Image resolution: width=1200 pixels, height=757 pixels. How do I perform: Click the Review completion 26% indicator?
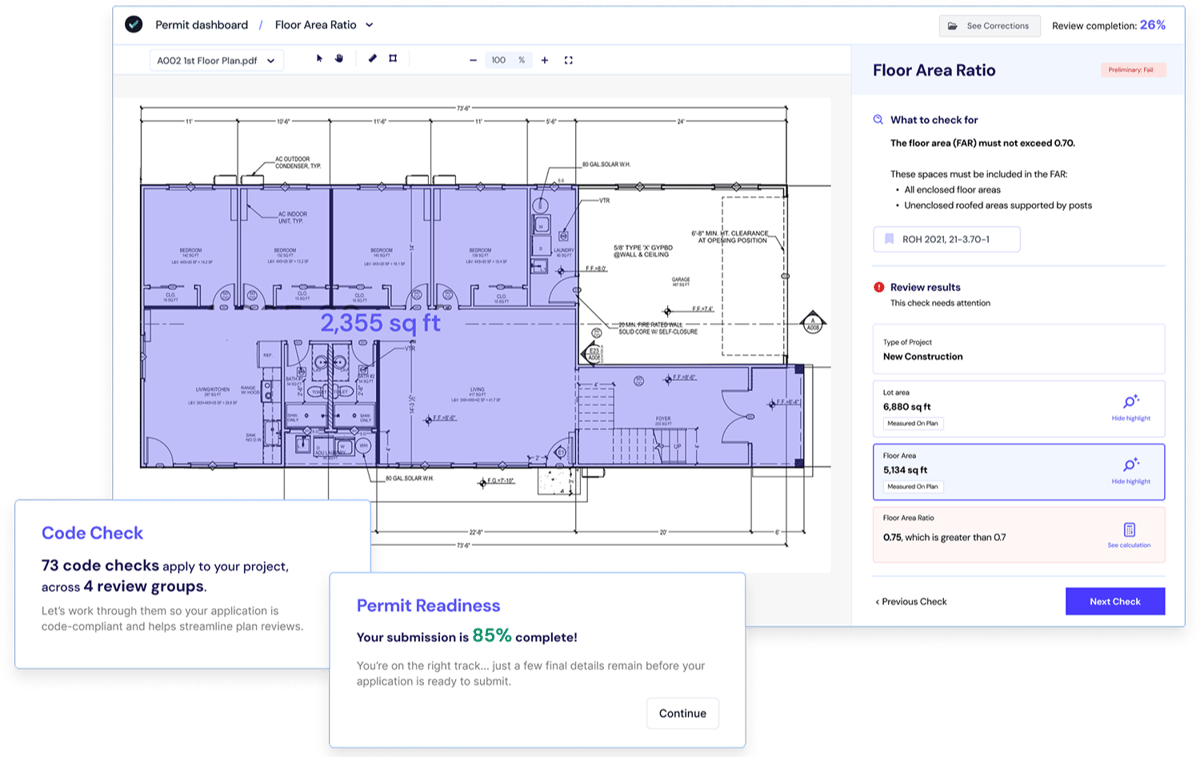coord(1109,26)
